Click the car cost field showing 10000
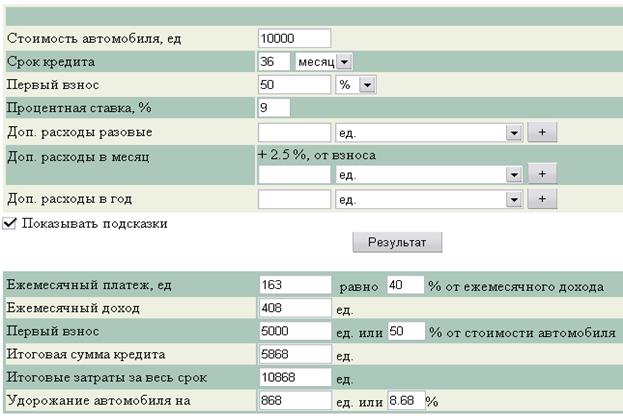This screenshot has height=418, width=623. click(293, 38)
